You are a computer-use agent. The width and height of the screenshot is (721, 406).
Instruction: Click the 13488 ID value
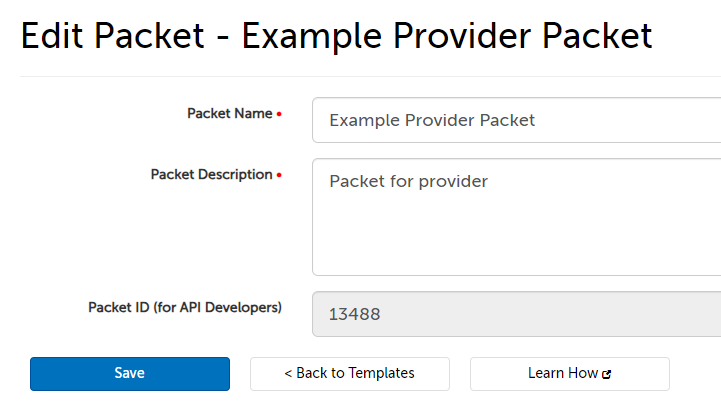pos(355,314)
